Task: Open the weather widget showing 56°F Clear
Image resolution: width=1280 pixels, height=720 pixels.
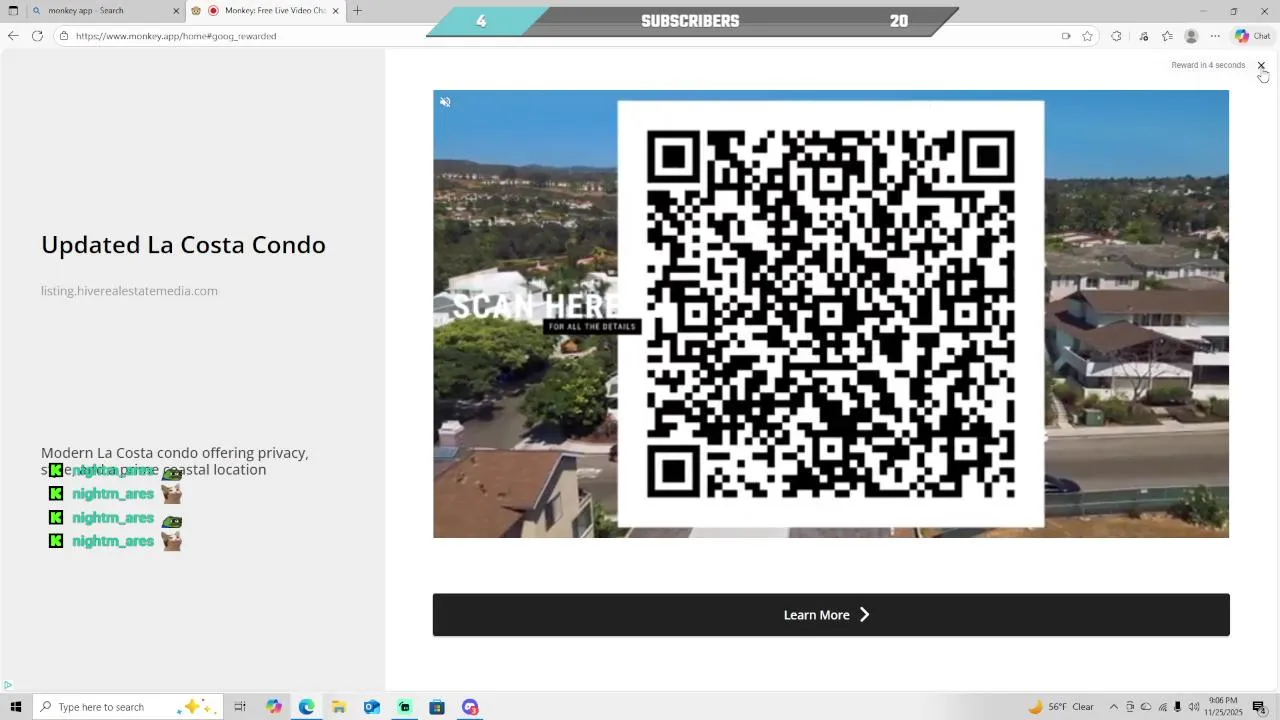Action: pos(1061,707)
